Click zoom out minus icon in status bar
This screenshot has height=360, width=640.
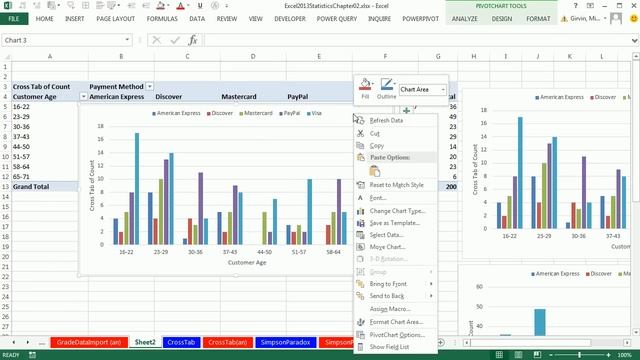coord(551,355)
